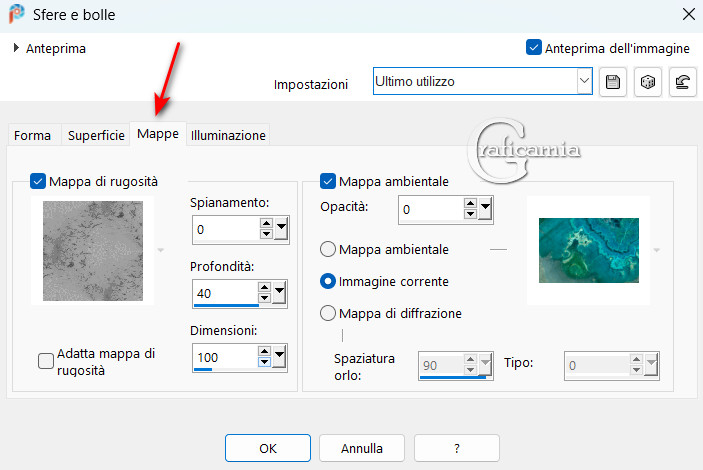The image size is (703, 470).
Task: Click the save preset floppy disk icon
Action: (613, 82)
